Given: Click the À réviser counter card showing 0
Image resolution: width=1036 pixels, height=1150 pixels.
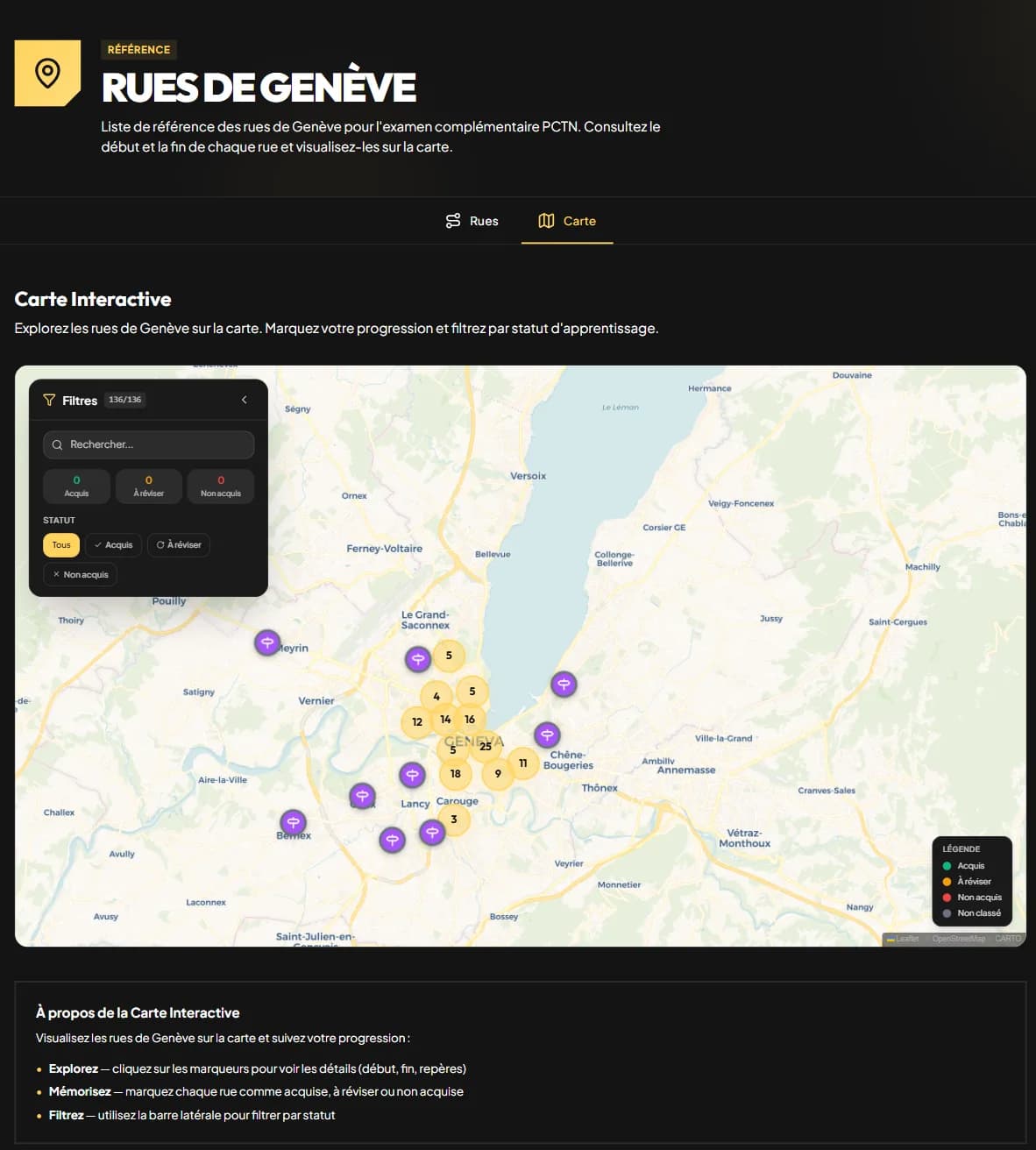Looking at the screenshot, I should coord(149,486).
